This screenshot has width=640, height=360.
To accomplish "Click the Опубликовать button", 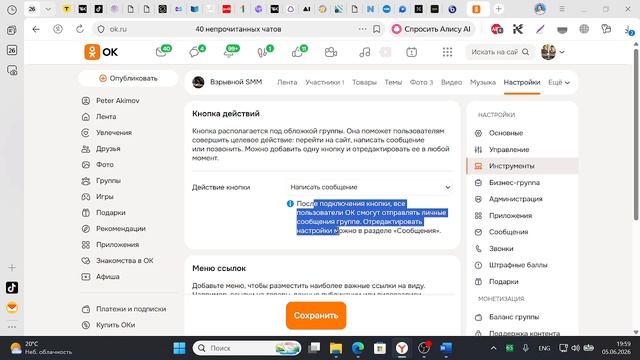I will click(128, 78).
